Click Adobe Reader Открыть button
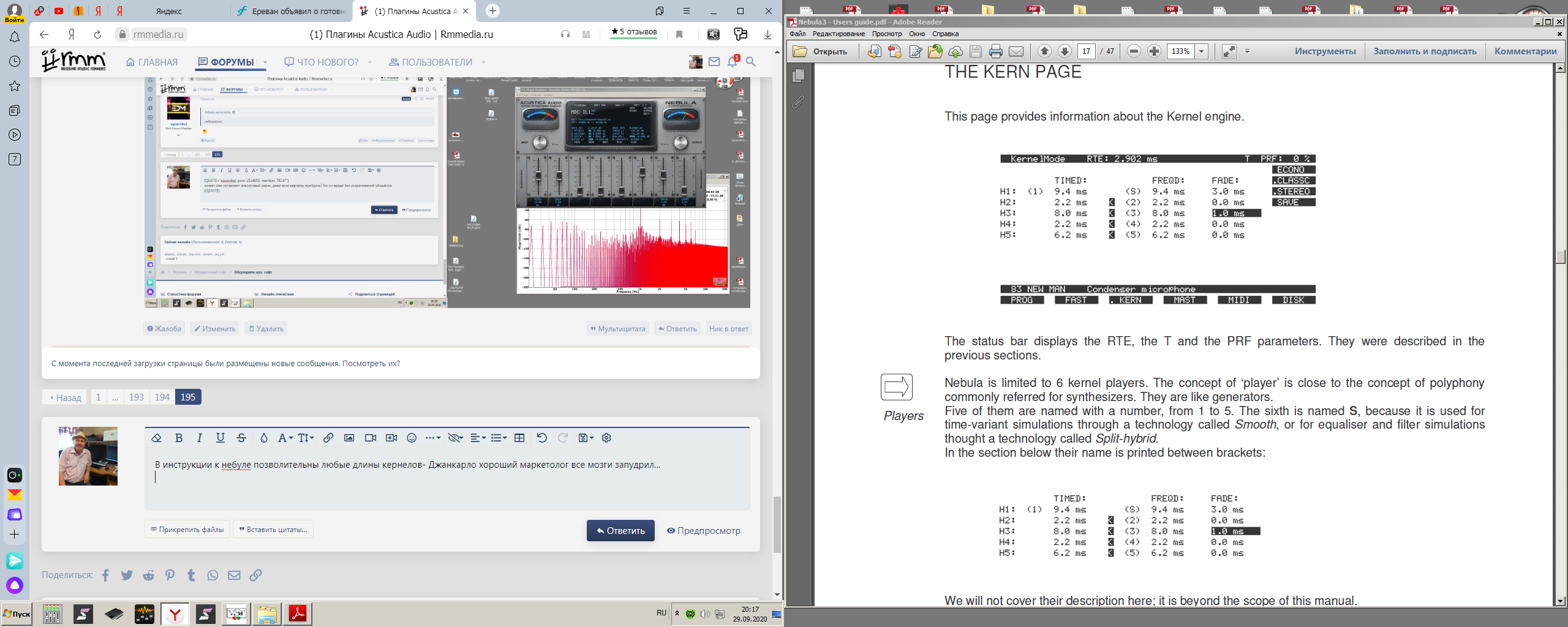The width and height of the screenshot is (1568, 627). click(x=820, y=51)
